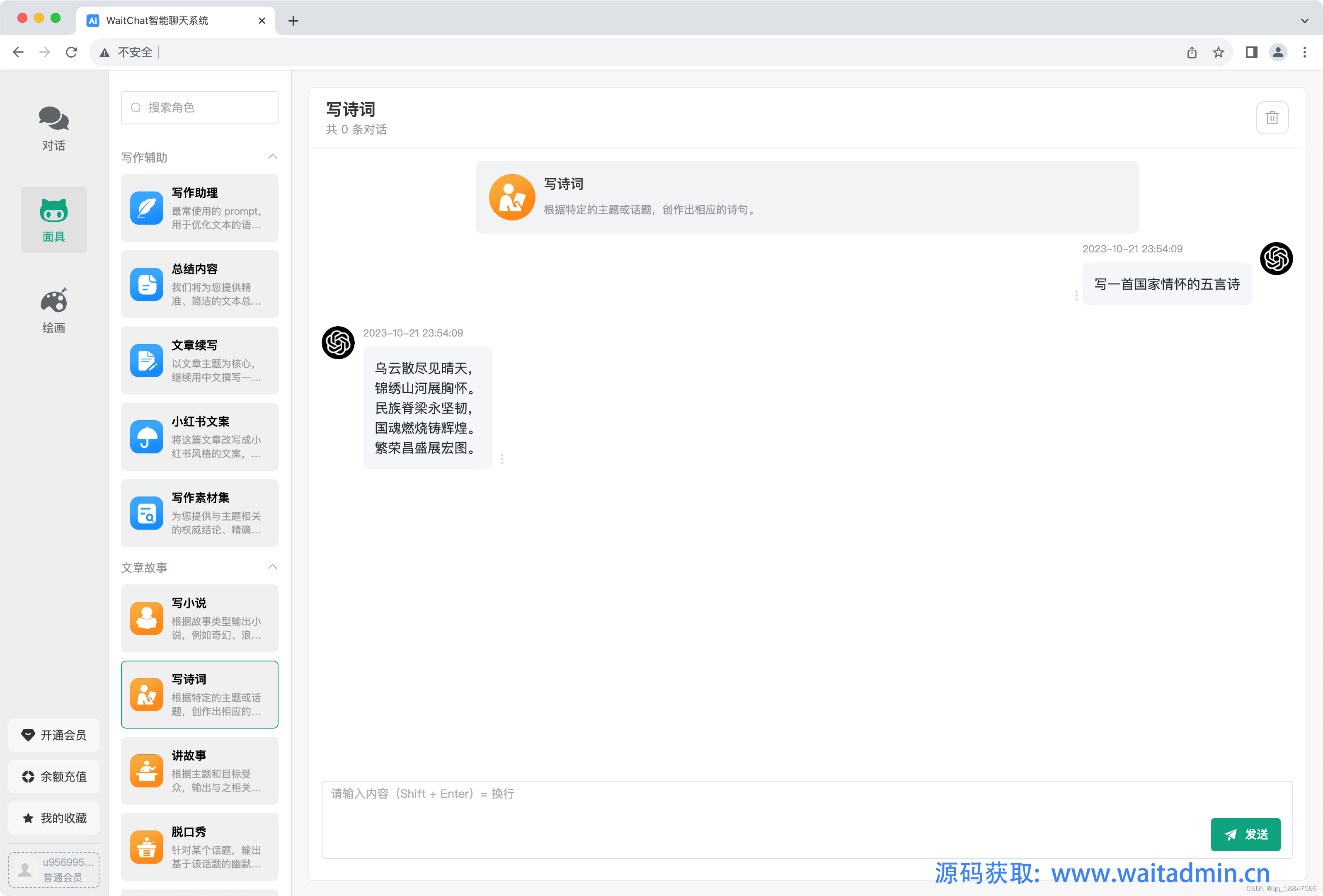Click the 不安全 site security warning
This screenshot has height=896, width=1323.
click(126, 52)
